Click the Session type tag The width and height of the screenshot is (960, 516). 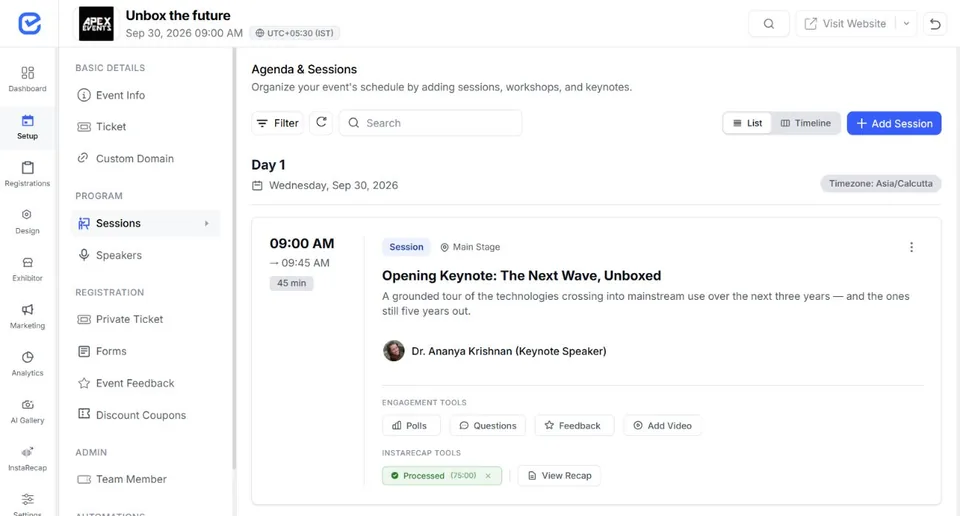pyautogui.click(x=406, y=247)
